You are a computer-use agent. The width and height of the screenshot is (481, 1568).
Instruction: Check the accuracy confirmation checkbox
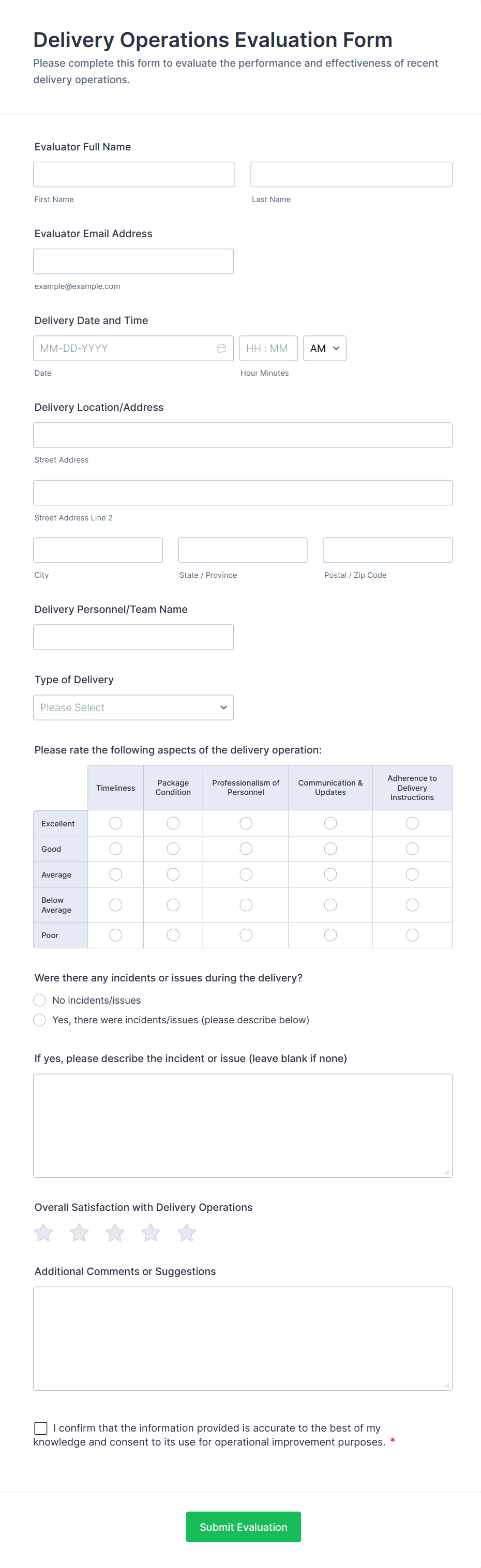pyautogui.click(x=41, y=1428)
